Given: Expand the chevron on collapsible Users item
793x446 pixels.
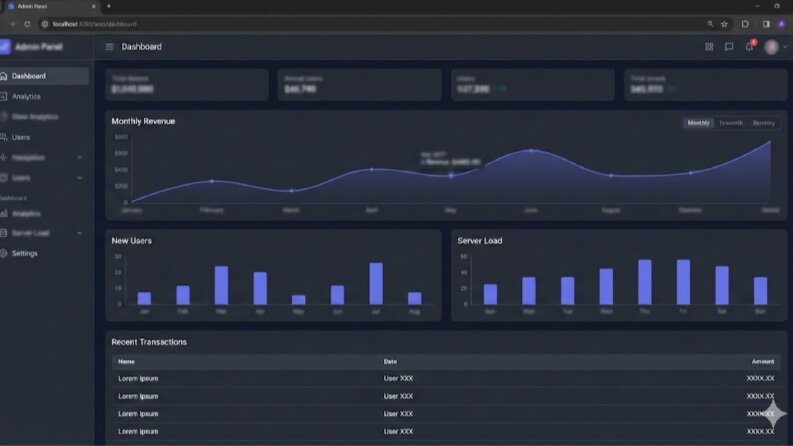Looking at the screenshot, I should click(79, 178).
